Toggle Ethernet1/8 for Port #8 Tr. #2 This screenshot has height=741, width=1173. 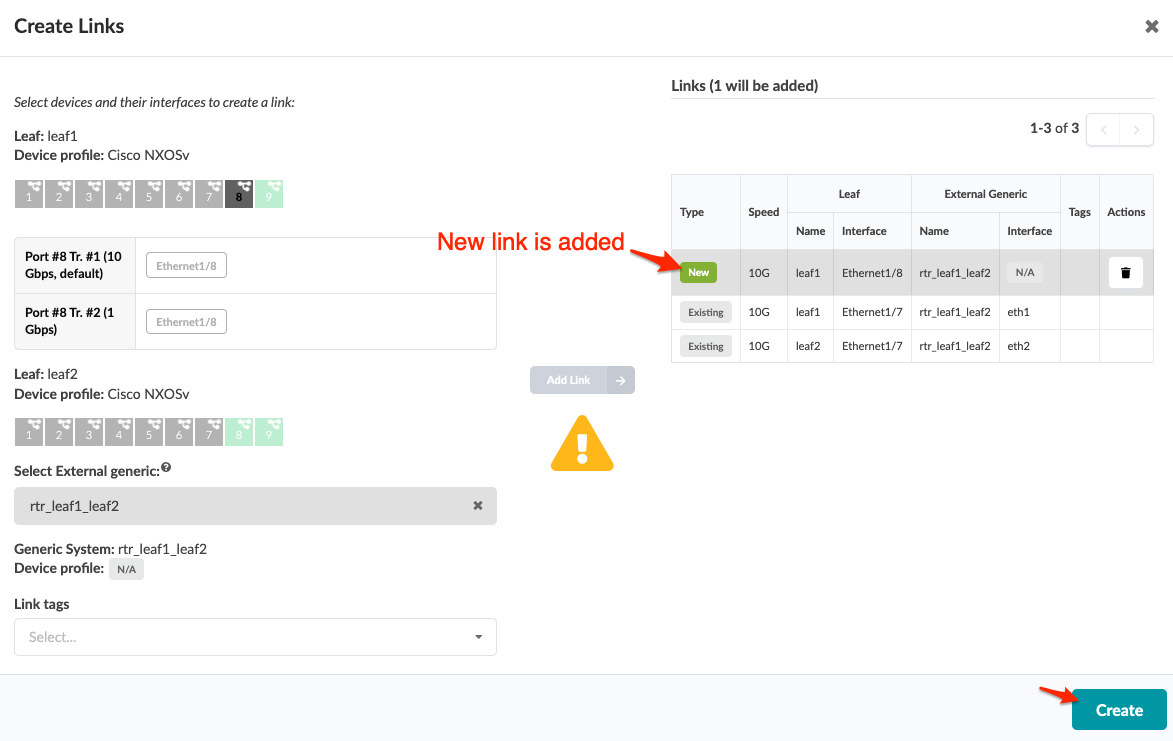tap(186, 322)
